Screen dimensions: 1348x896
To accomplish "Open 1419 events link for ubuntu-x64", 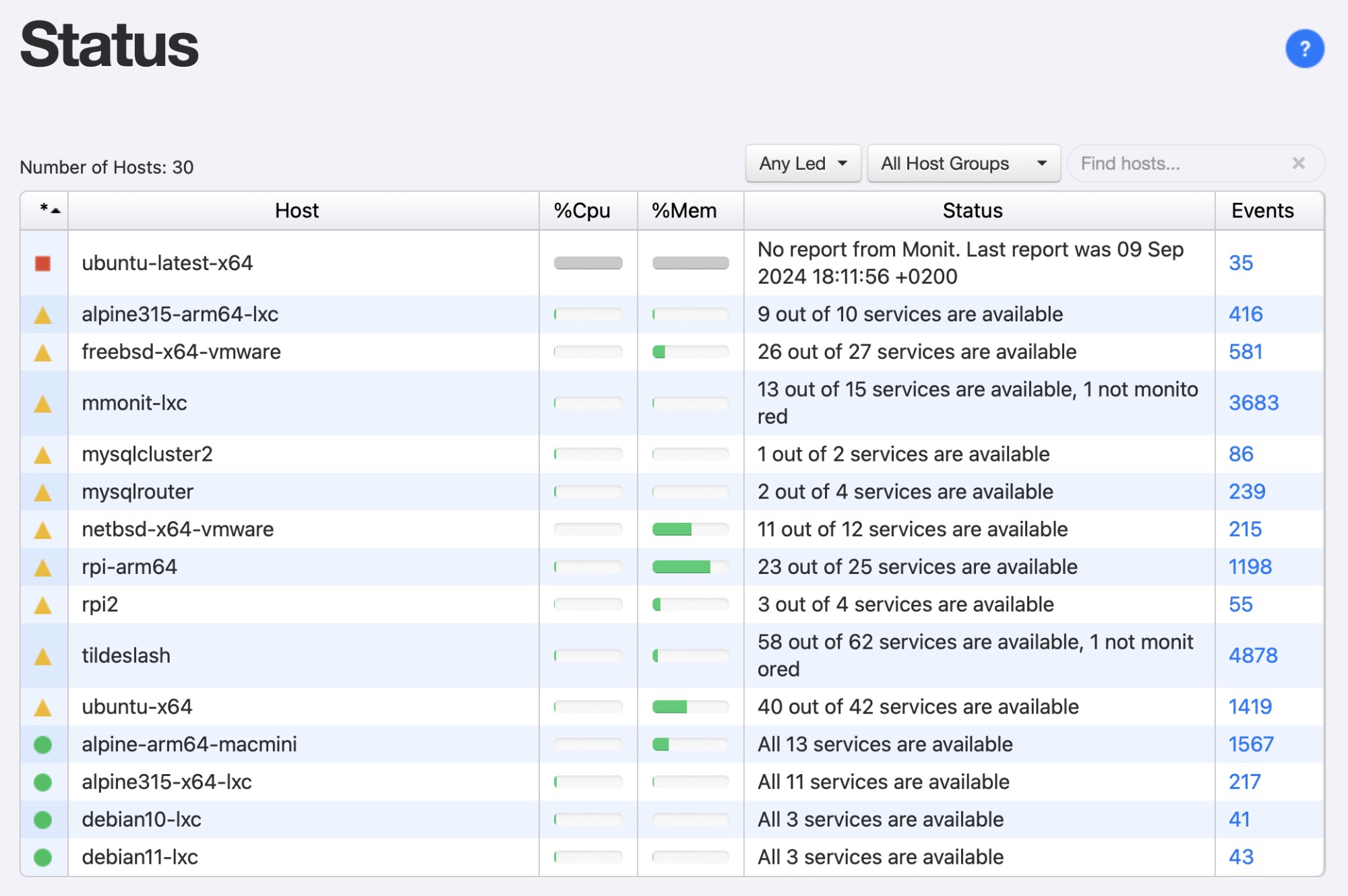I will click(x=1250, y=707).
